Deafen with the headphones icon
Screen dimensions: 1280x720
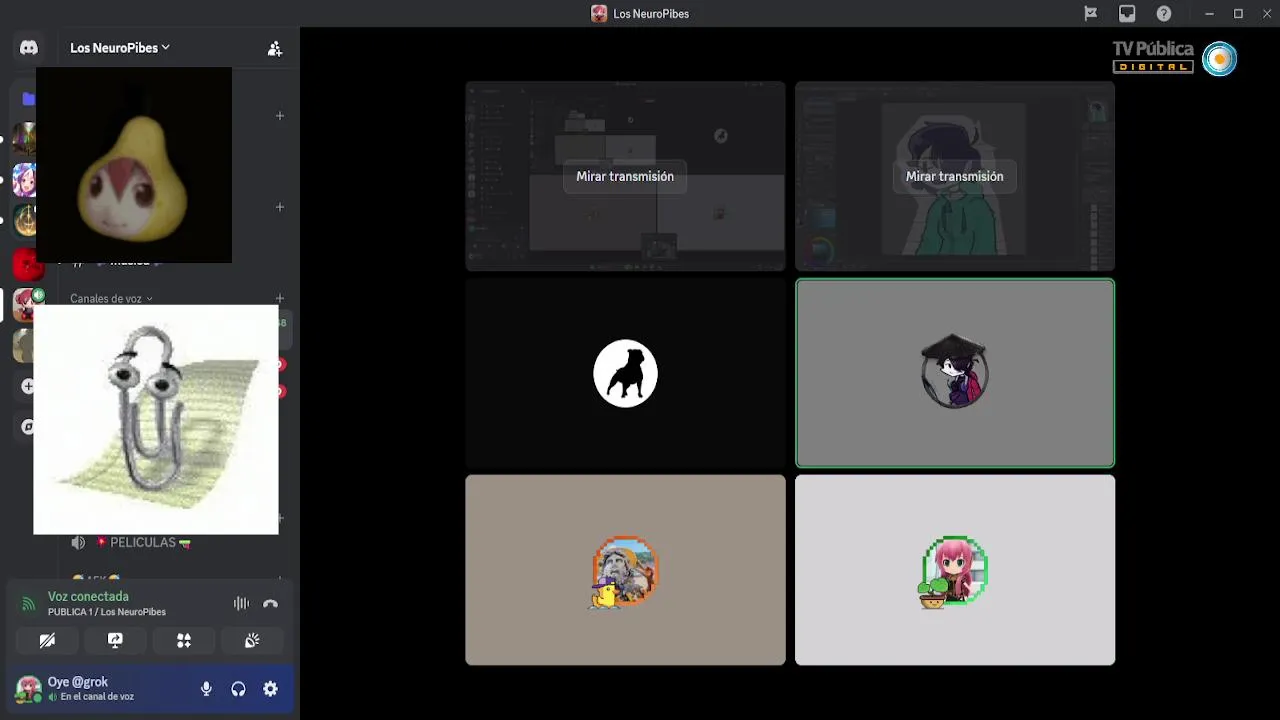(238, 689)
